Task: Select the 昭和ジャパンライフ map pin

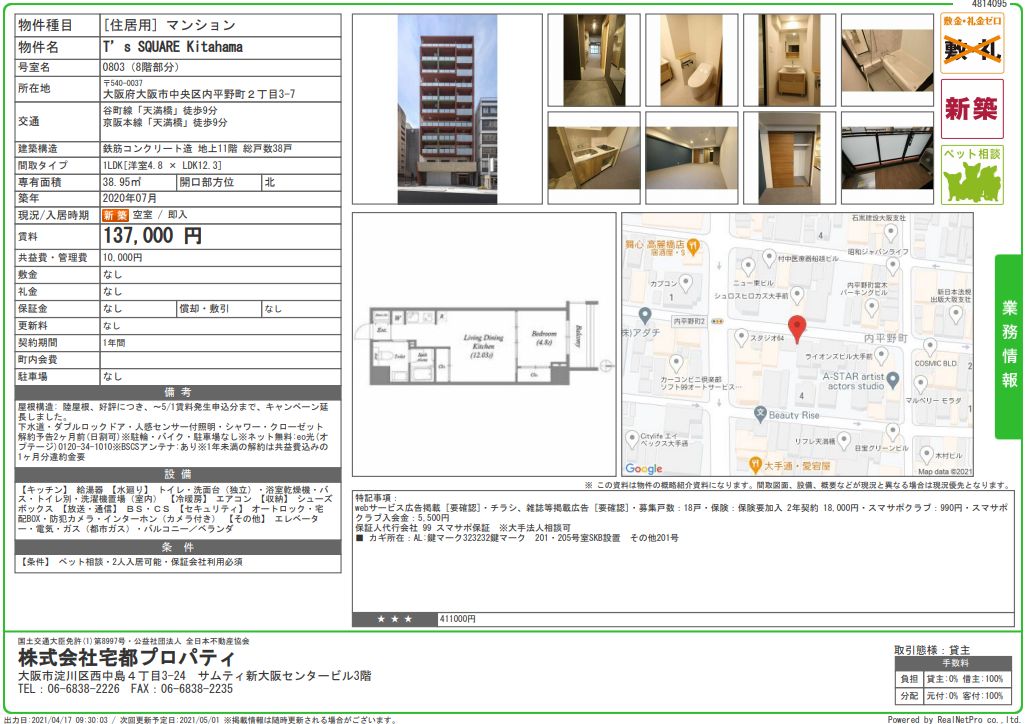Action: click(x=893, y=266)
